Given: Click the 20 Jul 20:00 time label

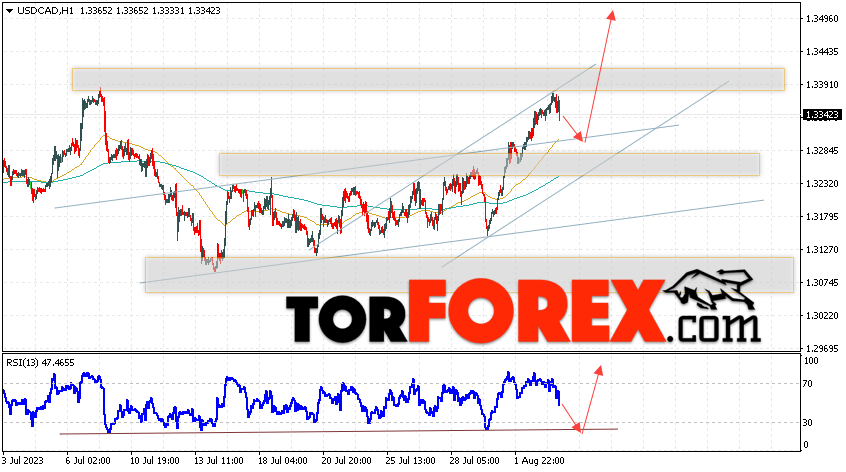Looking at the screenshot, I should [347, 461].
